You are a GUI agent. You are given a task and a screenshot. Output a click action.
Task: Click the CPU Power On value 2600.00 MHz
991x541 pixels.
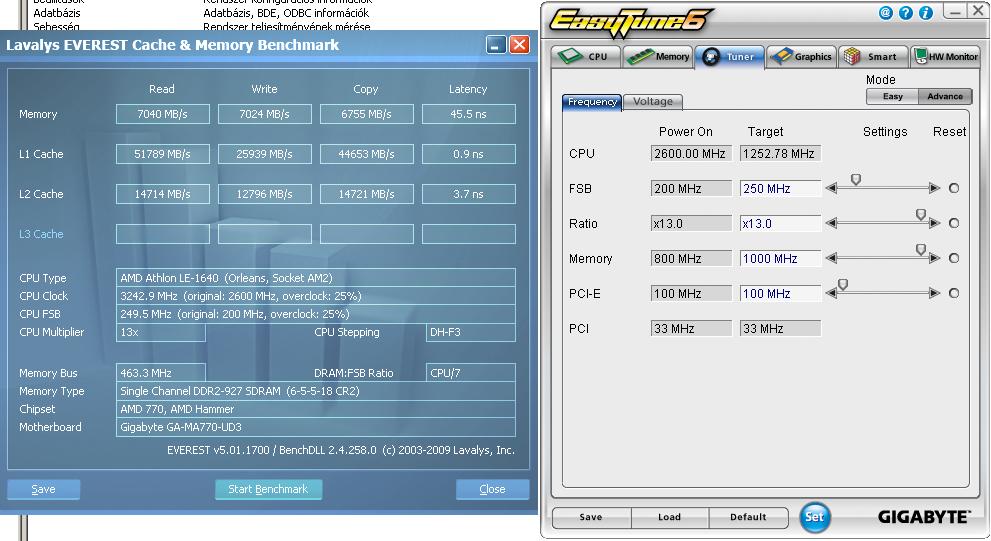coord(691,154)
